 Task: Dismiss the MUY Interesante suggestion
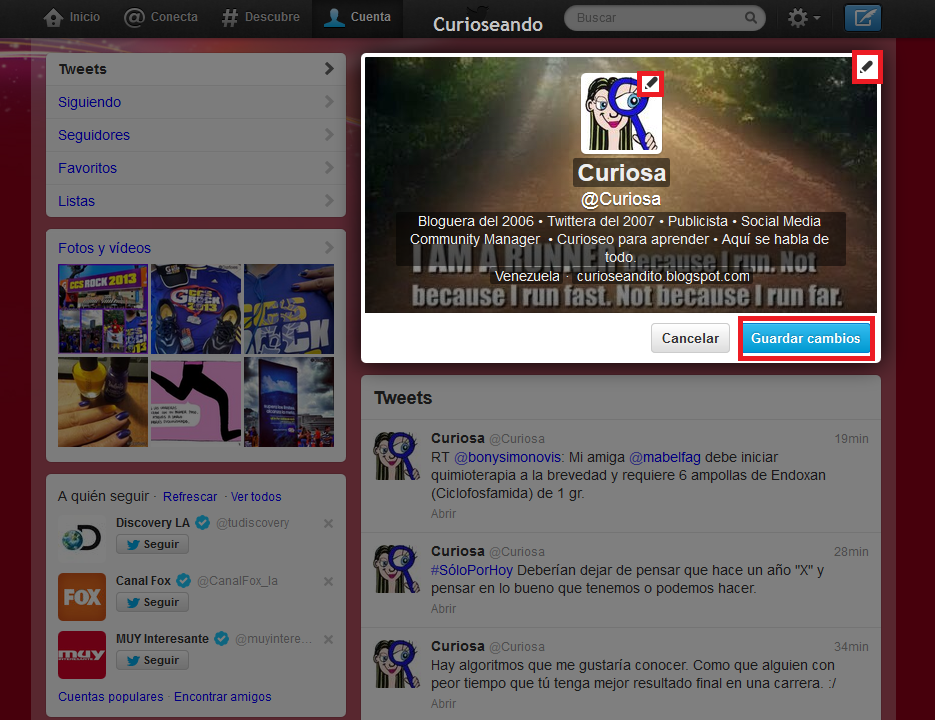click(x=328, y=639)
